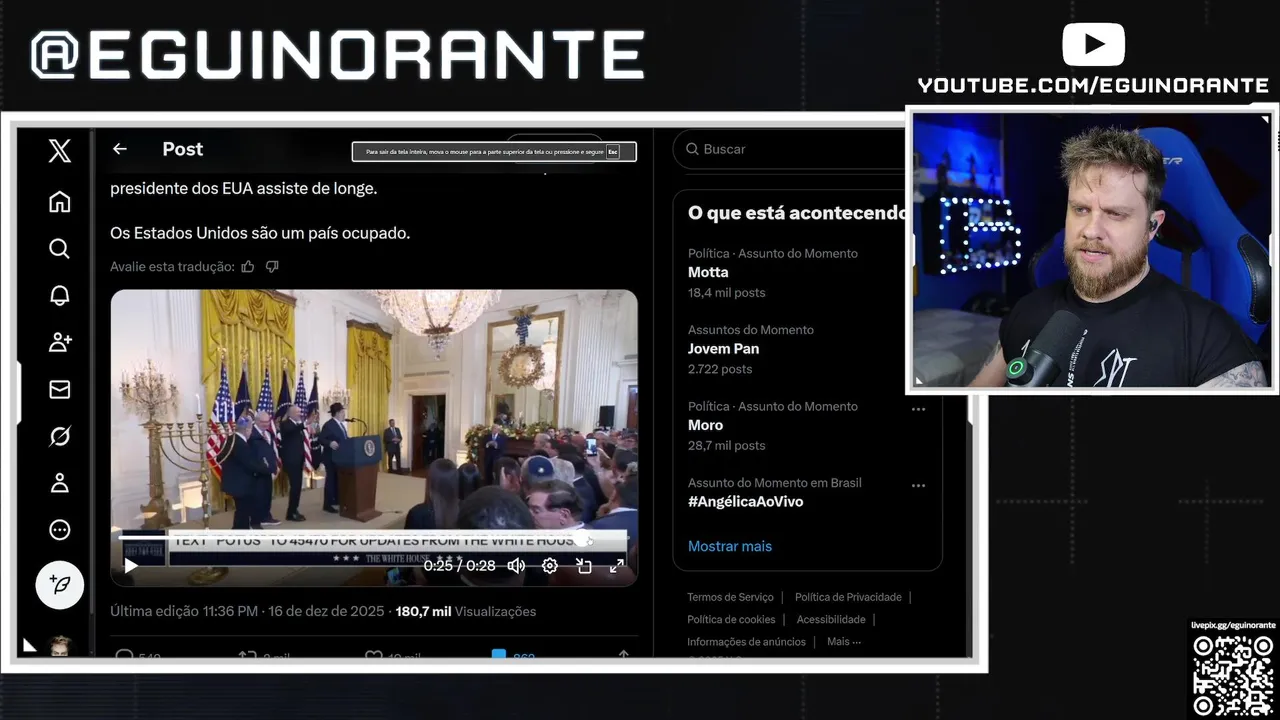Open the More circle icon in the sidebar
1280x720 pixels.
tap(59, 530)
